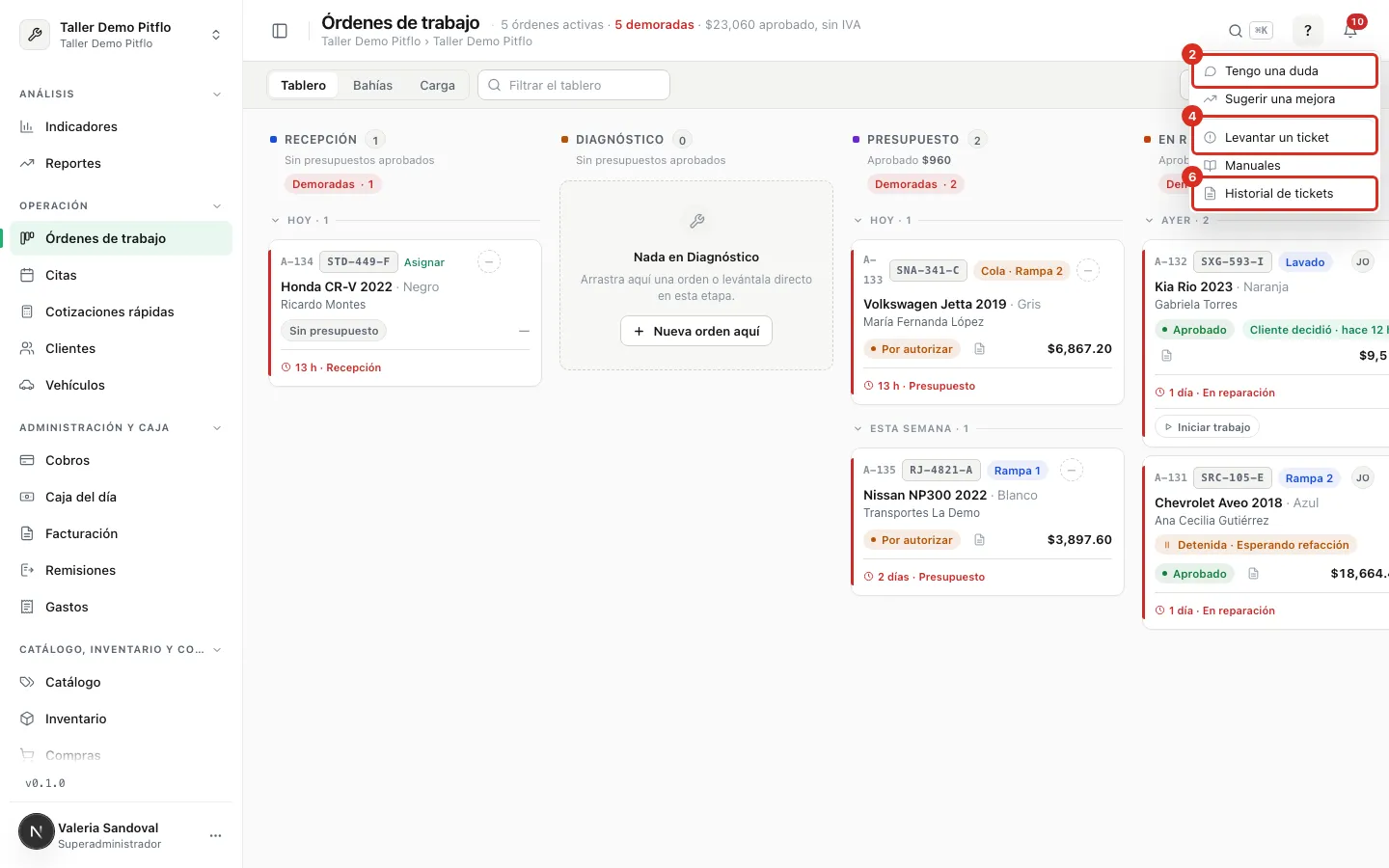
Task: Click document icon on Nissan NP300 card
Action: point(979,540)
